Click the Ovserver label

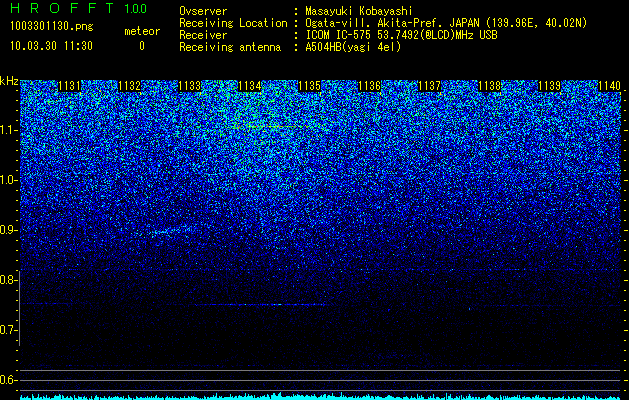click(203, 11)
